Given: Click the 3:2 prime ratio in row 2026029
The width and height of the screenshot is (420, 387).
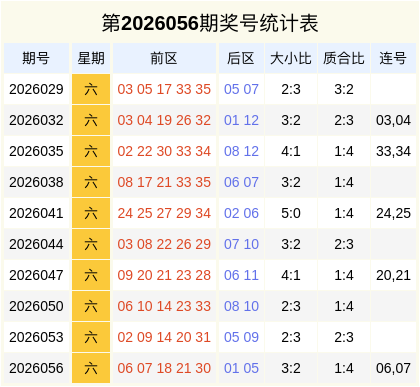Looking at the screenshot, I should pyautogui.click(x=344, y=89).
